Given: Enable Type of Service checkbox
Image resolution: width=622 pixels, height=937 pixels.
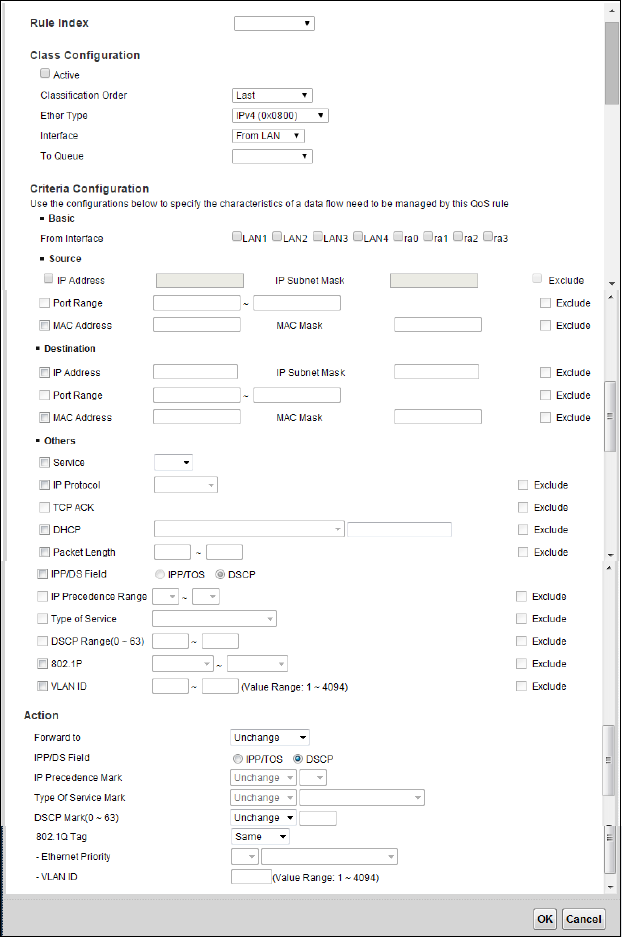Looking at the screenshot, I should point(42,618).
